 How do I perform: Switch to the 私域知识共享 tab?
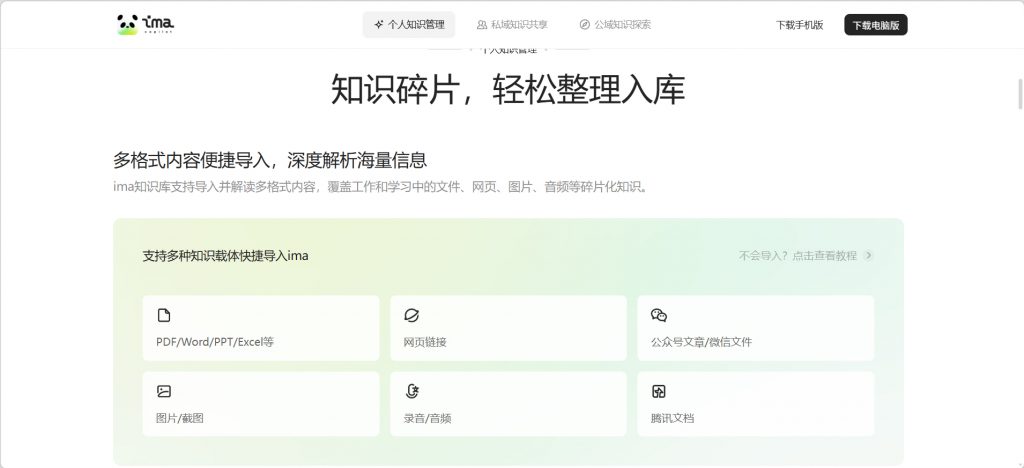[x=512, y=25]
